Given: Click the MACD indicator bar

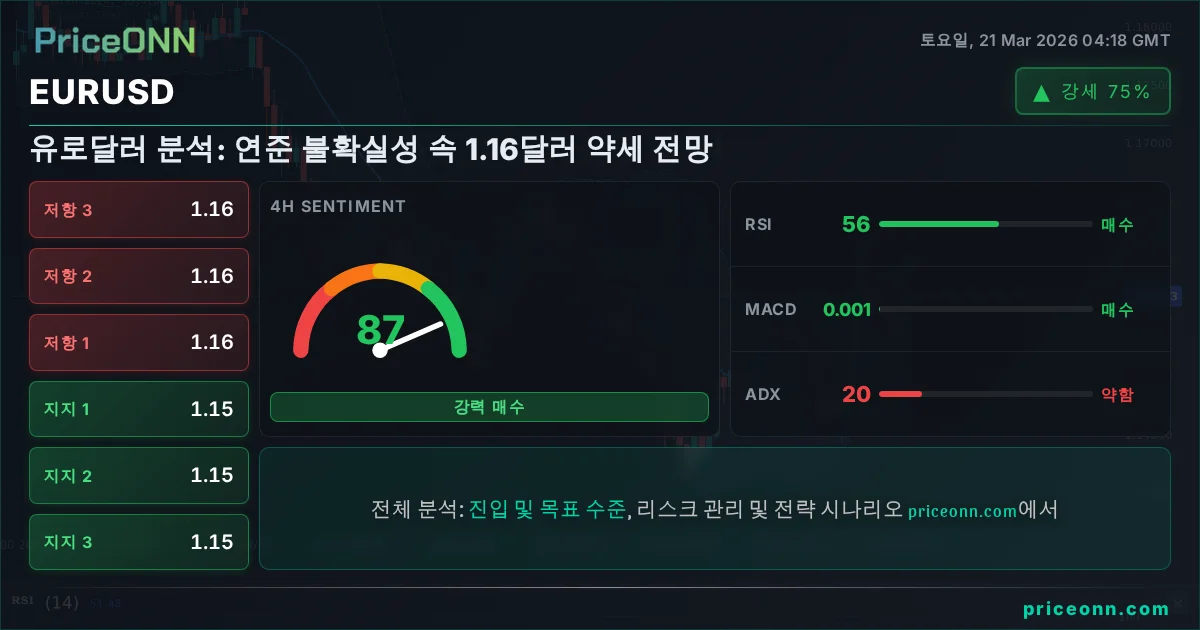Looking at the screenshot, I should (x=985, y=310).
